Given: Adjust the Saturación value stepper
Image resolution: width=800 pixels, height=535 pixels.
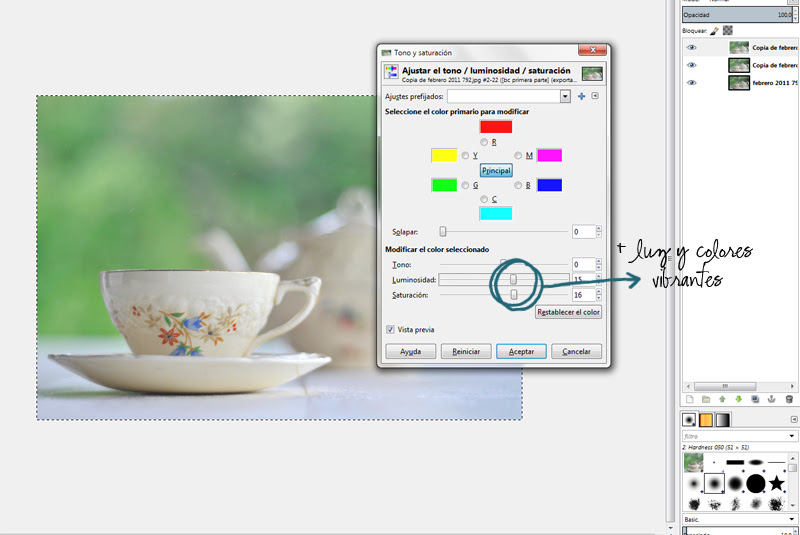Looking at the screenshot, I should click(598, 295).
